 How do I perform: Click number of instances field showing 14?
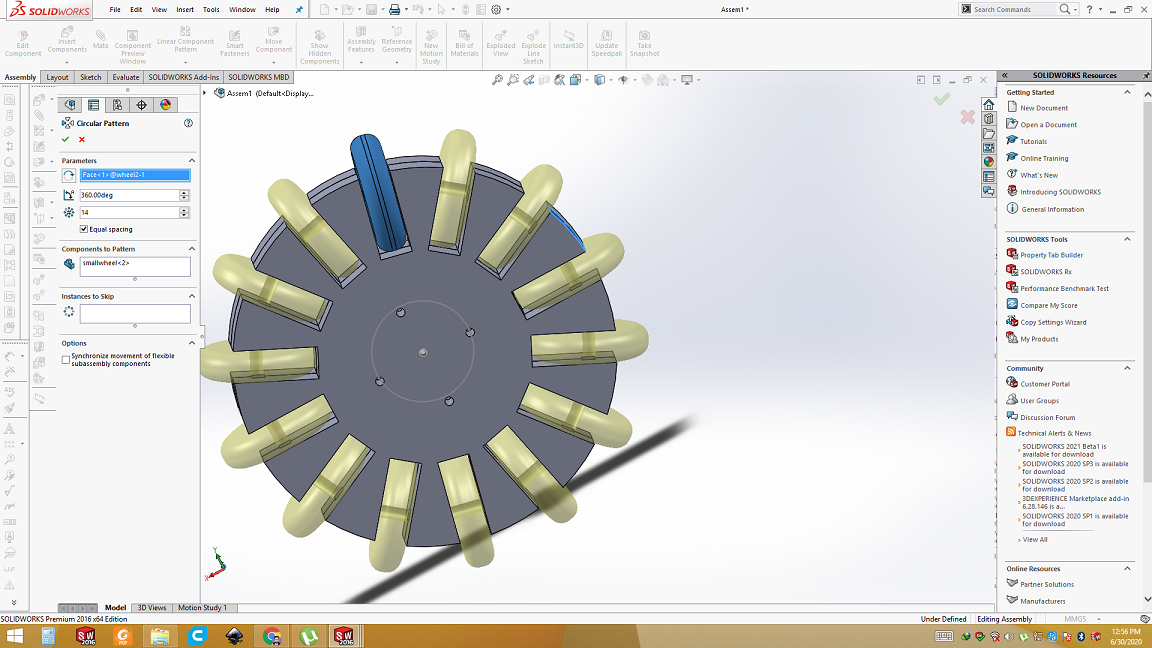pyautogui.click(x=129, y=212)
